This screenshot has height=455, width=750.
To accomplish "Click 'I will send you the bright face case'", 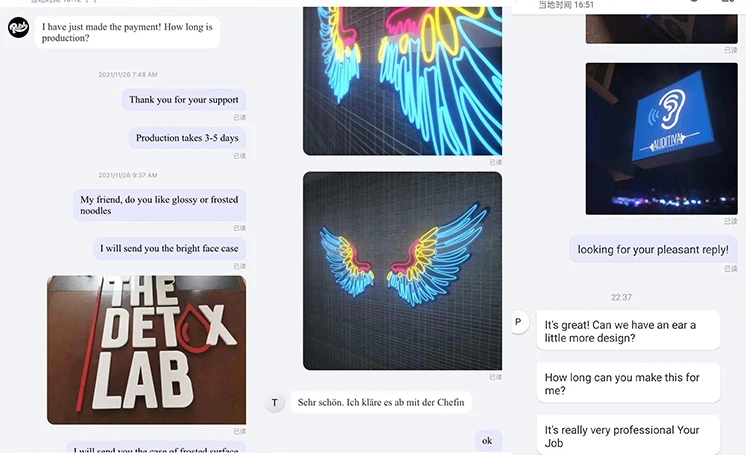I will click(169, 248).
